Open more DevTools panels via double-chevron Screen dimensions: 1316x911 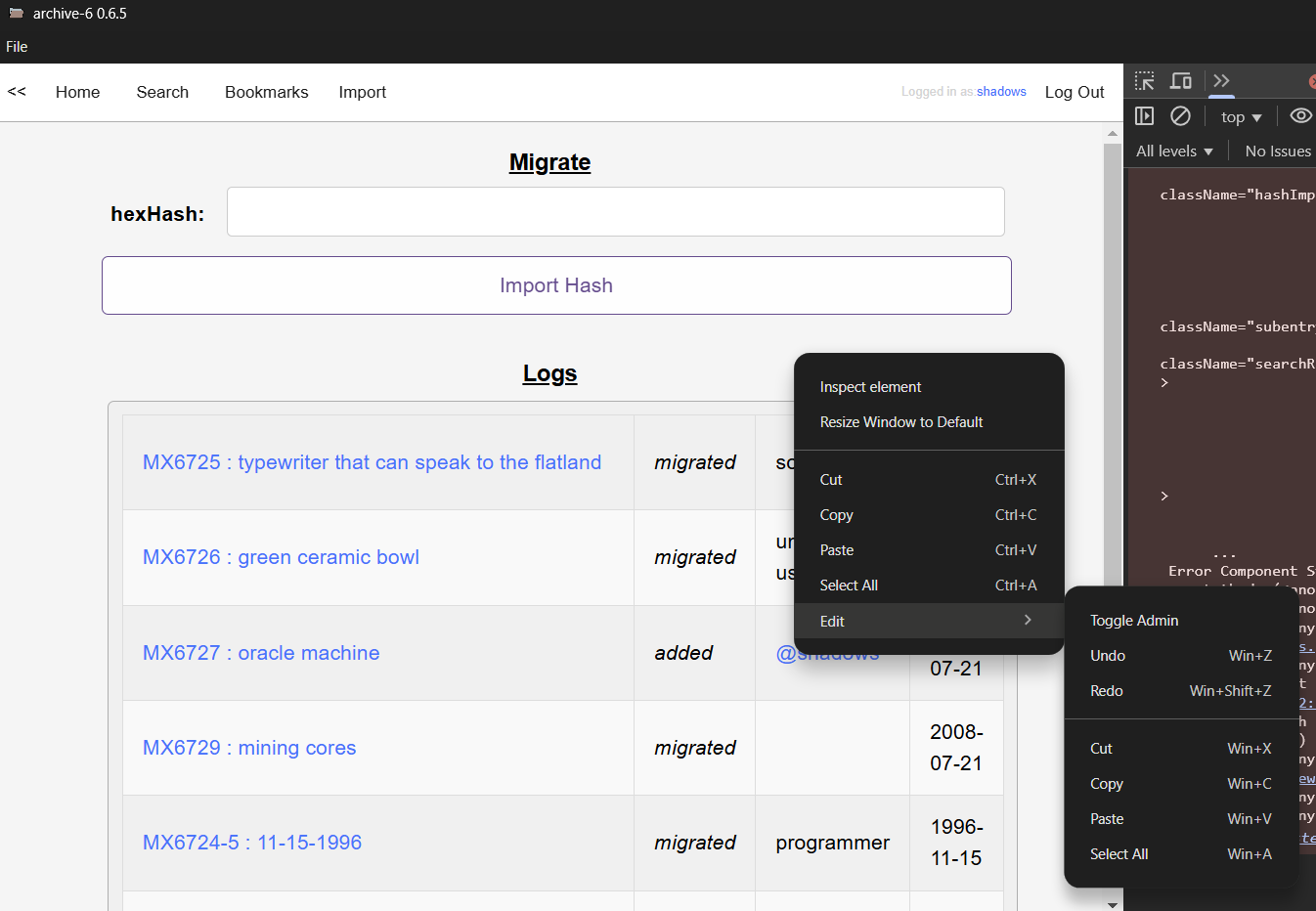pyautogui.click(x=1221, y=81)
